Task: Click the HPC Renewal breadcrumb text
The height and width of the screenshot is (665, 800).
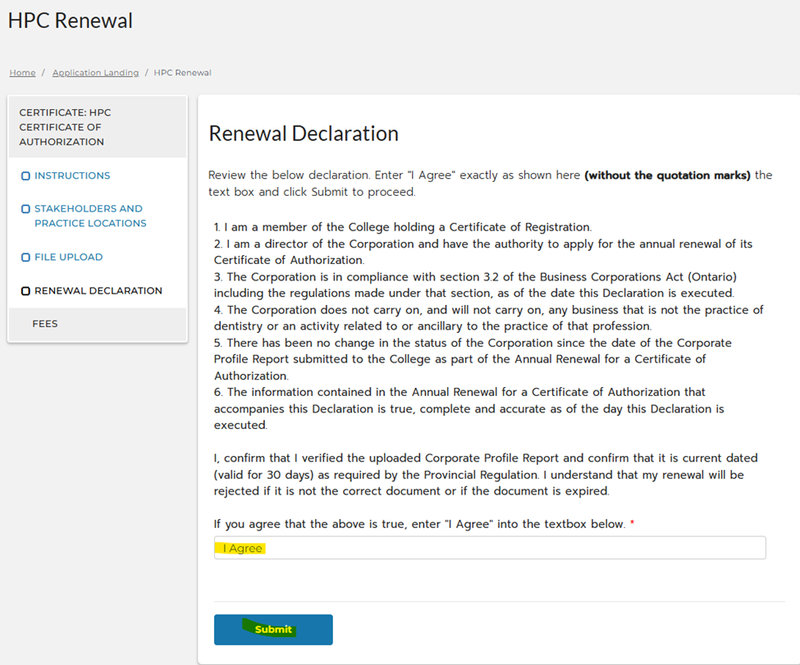Action: click(183, 72)
